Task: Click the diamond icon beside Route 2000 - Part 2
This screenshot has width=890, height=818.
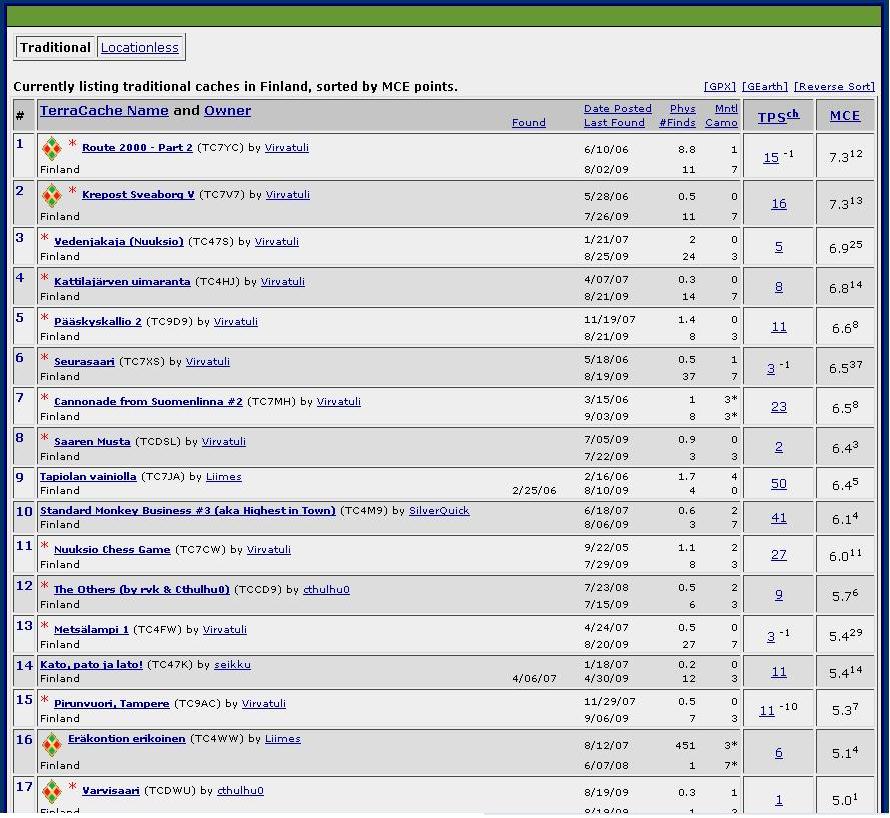Action: click(x=51, y=149)
